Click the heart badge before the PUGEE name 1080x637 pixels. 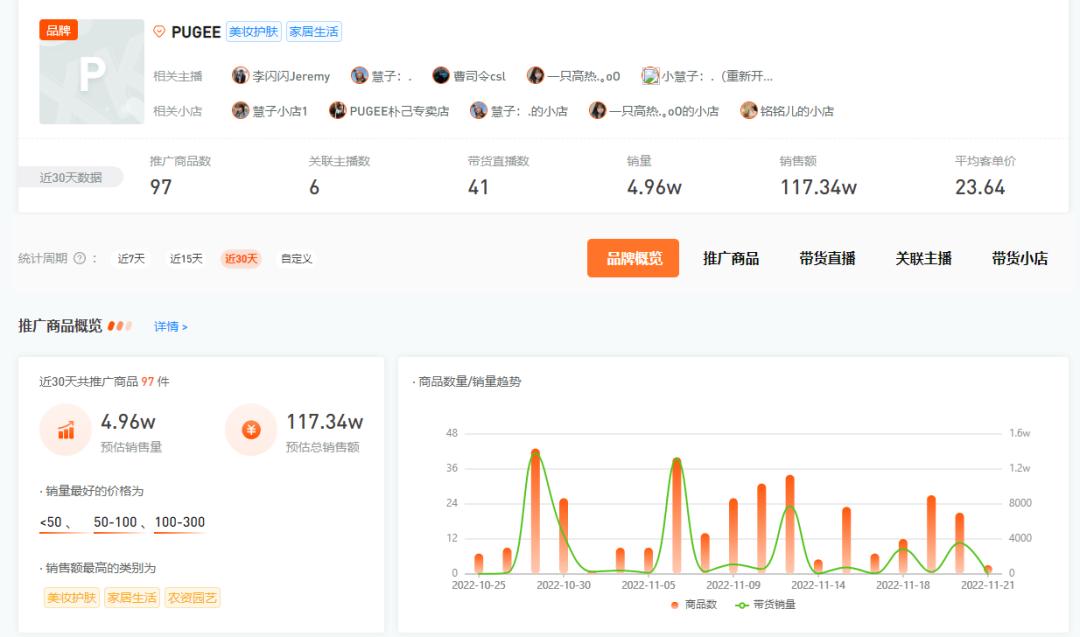(158, 31)
